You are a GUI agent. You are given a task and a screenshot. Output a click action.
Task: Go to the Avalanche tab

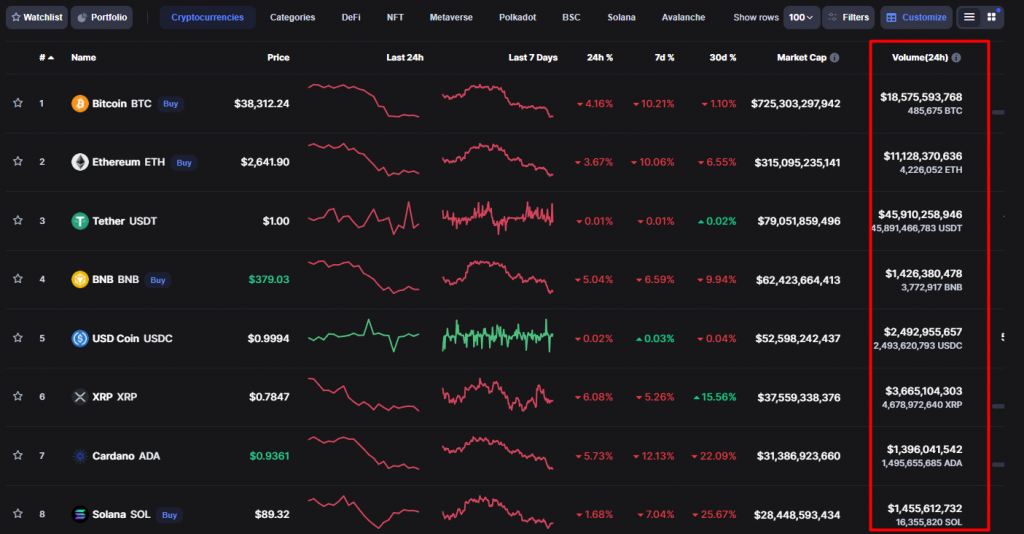pyautogui.click(x=683, y=18)
